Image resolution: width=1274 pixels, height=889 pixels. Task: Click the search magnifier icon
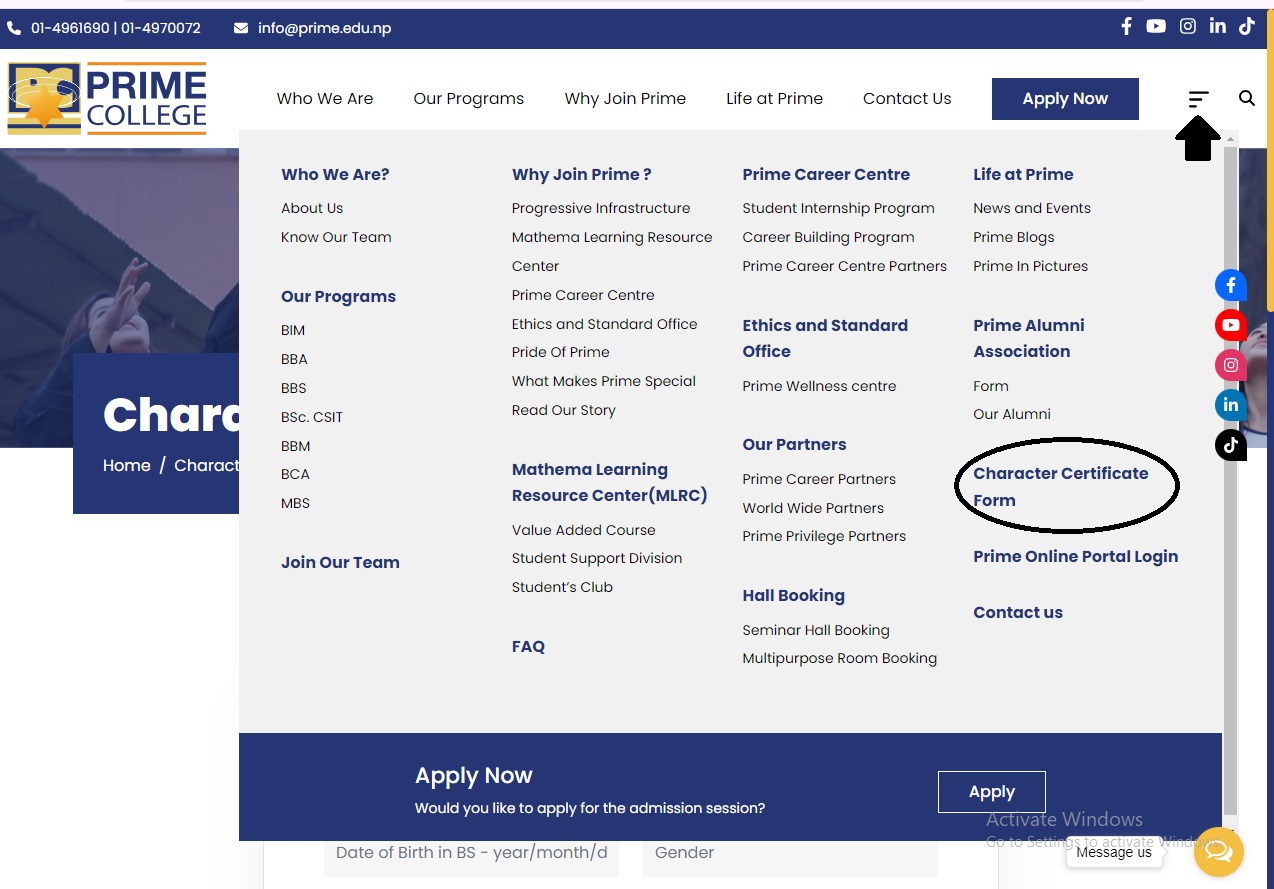[x=1246, y=98]
